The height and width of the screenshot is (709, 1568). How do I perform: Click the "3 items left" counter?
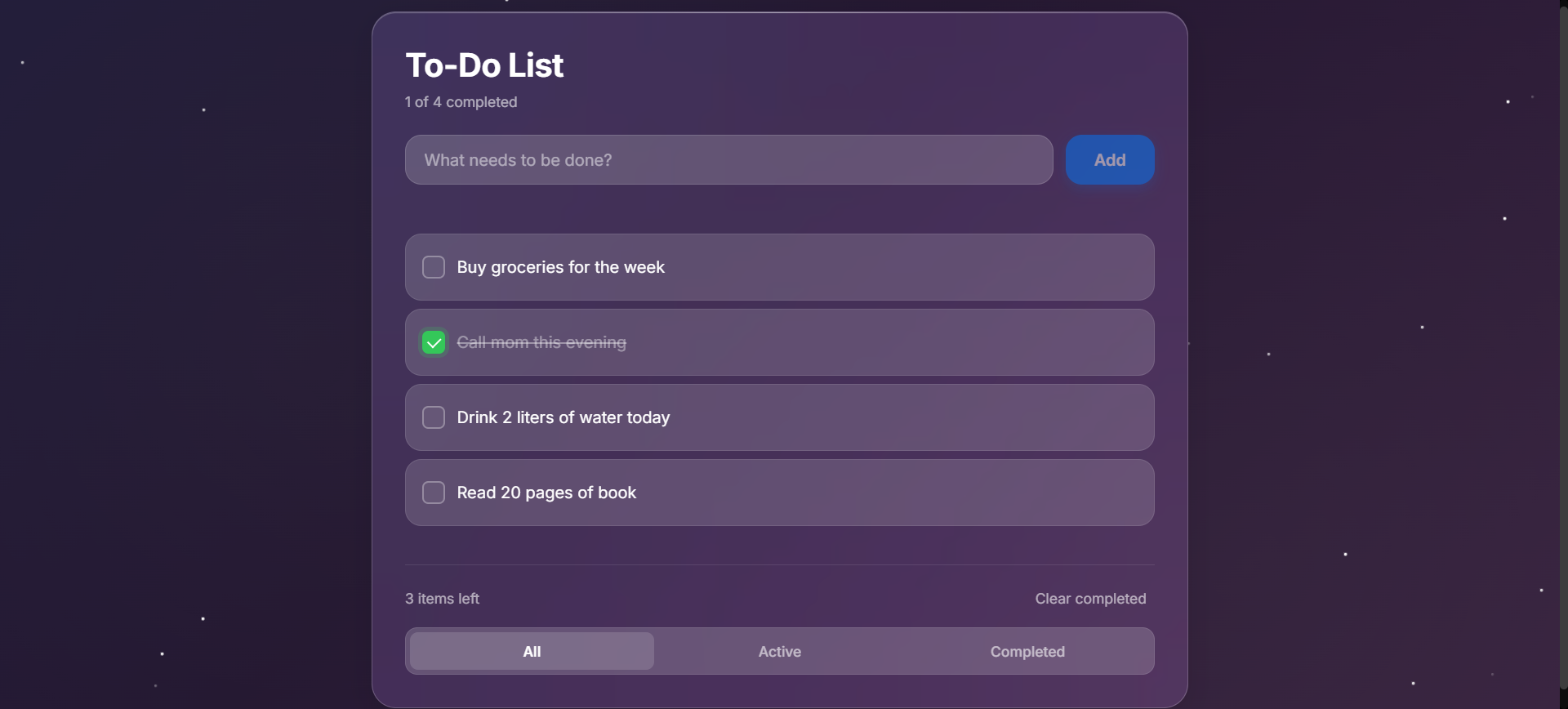tap(441, 598)
